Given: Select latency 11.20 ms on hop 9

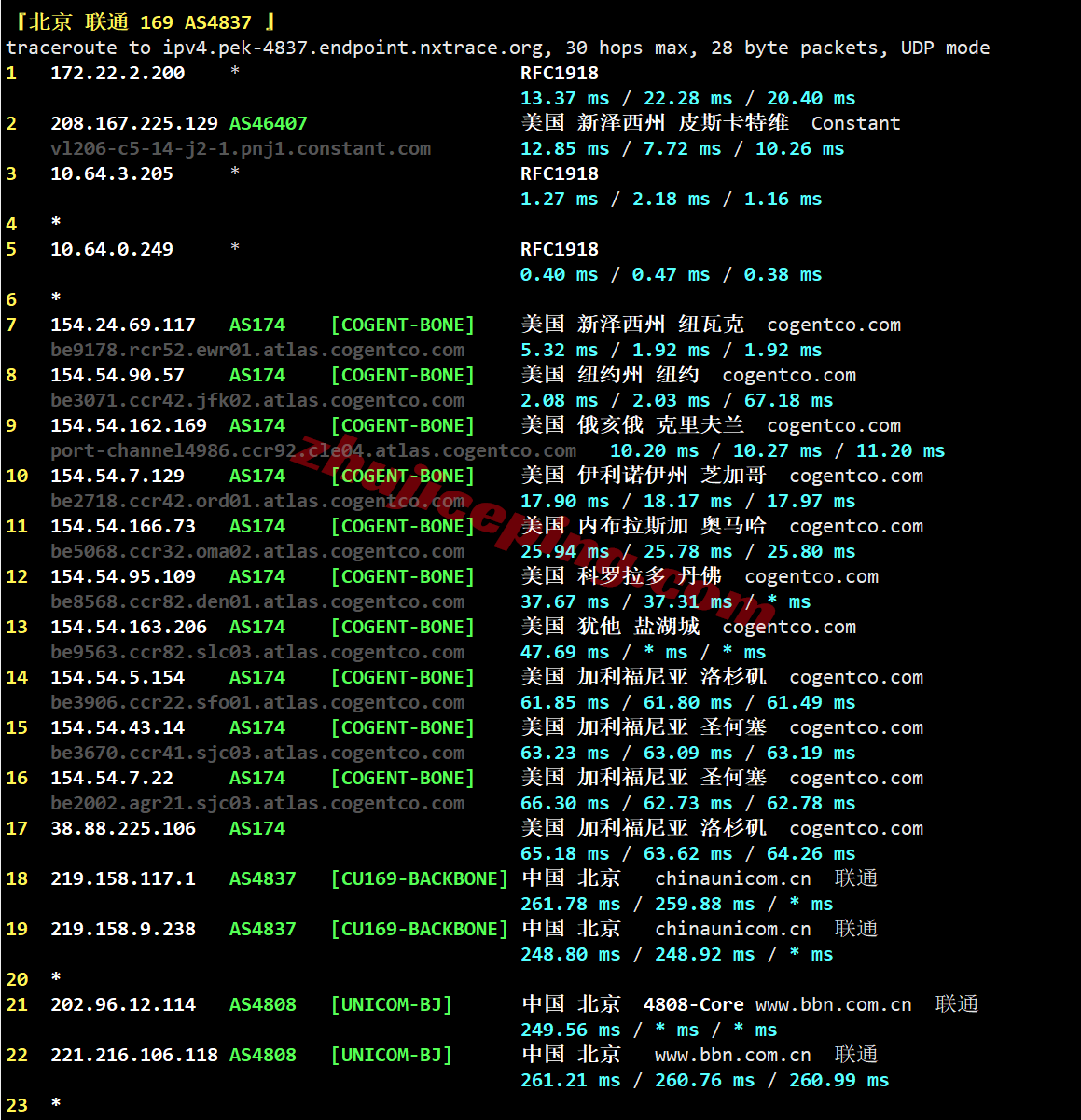Looking at the screenshot, I should pyautogui.click(x=901, y=450).
